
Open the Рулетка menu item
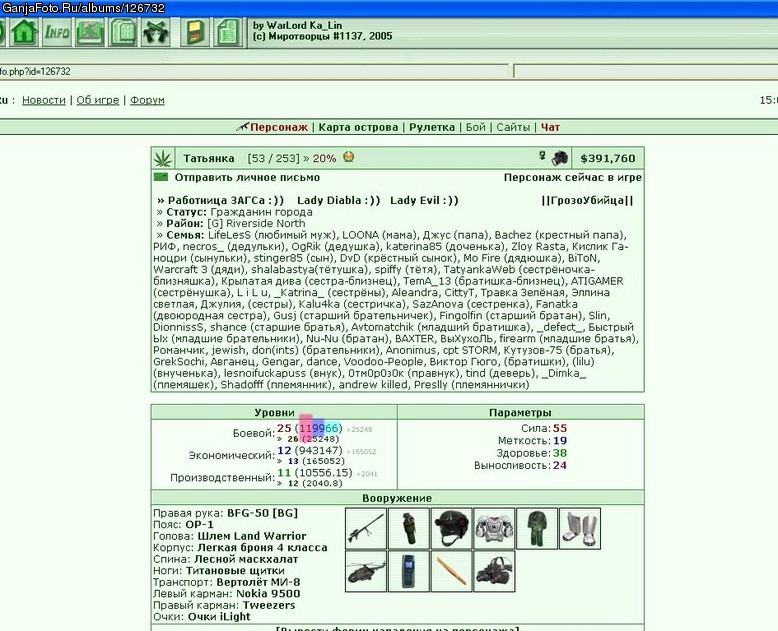(432, 127)
